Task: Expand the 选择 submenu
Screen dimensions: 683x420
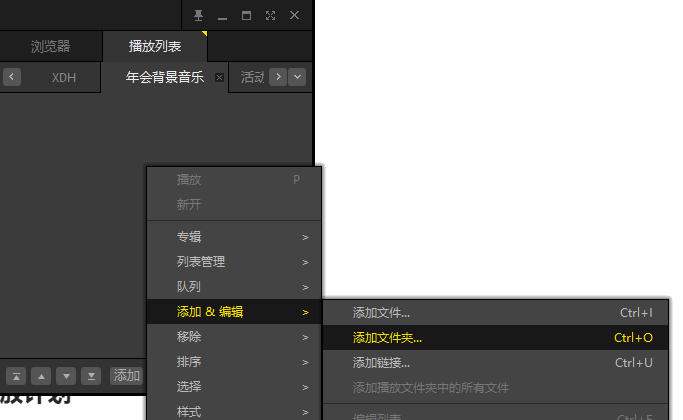Action: pyautogui.click(x=234, y=386)
